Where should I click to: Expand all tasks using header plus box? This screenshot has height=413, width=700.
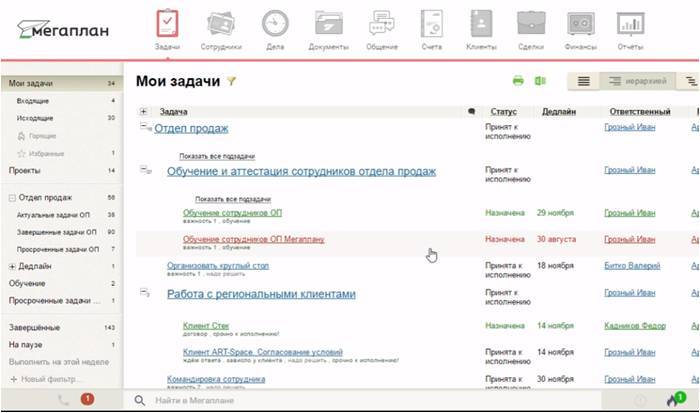click(143, 112)
